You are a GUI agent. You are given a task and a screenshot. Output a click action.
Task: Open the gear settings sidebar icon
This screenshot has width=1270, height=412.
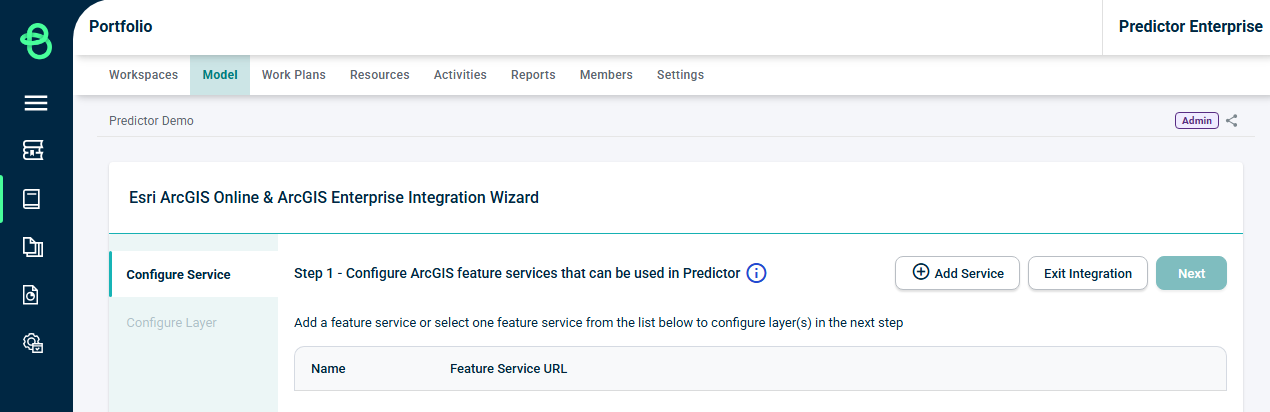point(34,343)
